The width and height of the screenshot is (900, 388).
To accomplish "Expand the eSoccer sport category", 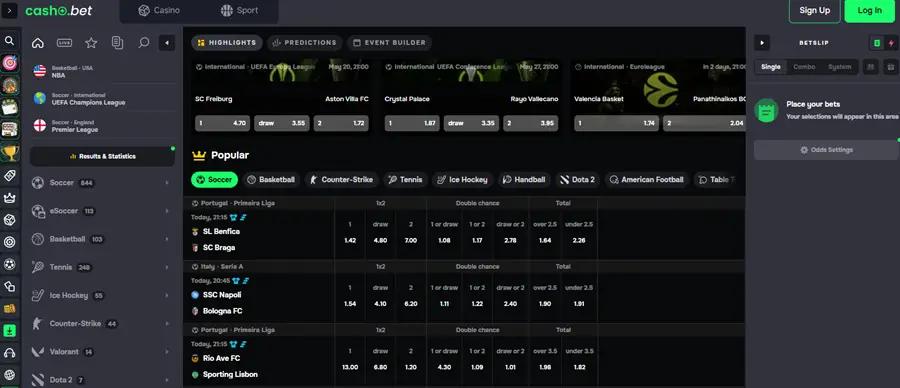I will (x=102, y=211).
